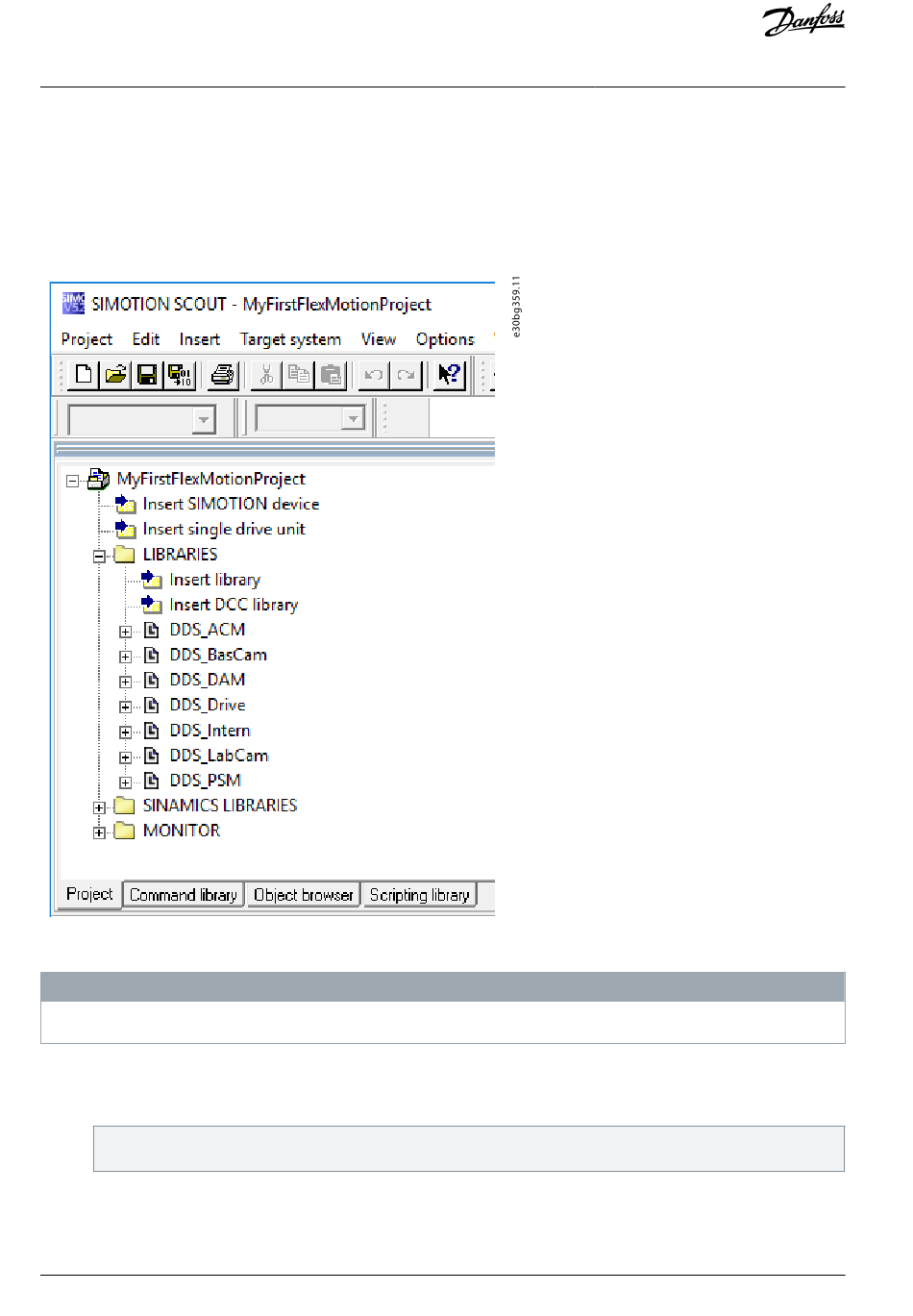The image size is (913, 1316).
Task: Click the Cut scissors icon
Action: 266,374
